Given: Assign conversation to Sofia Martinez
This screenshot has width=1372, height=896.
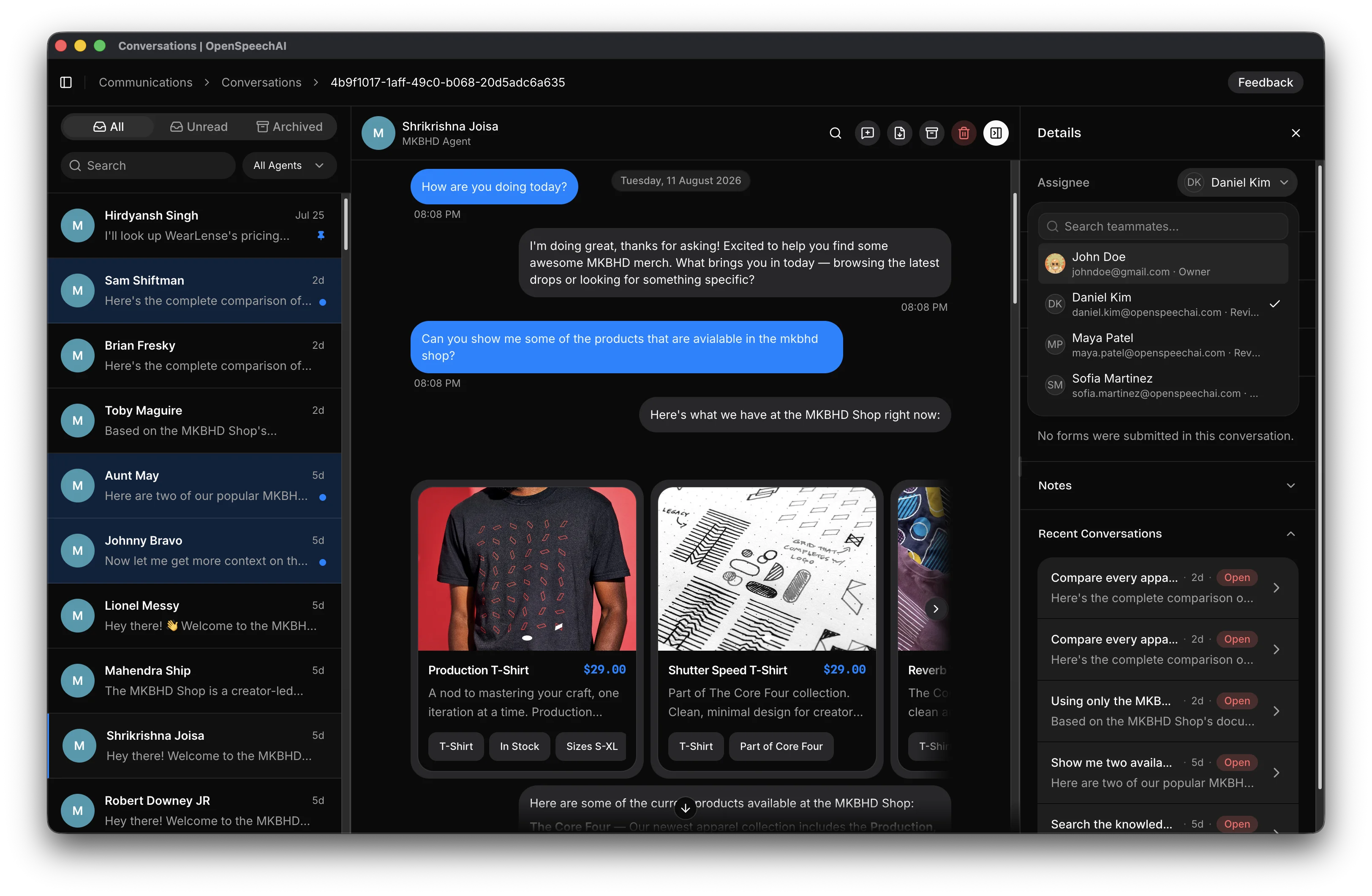Looking at the screenshot, I should pos(1163,385).
